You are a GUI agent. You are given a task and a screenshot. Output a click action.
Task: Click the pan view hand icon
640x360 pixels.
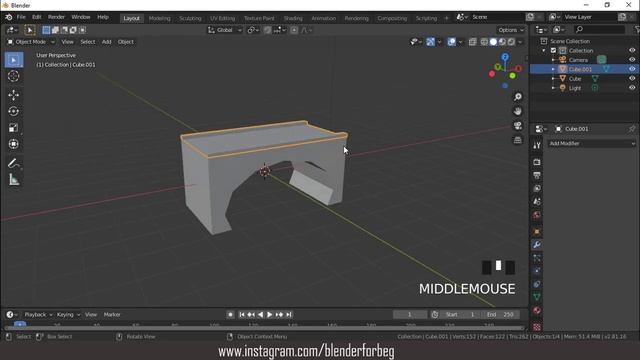pyautogui.click(x=518, y=111)
